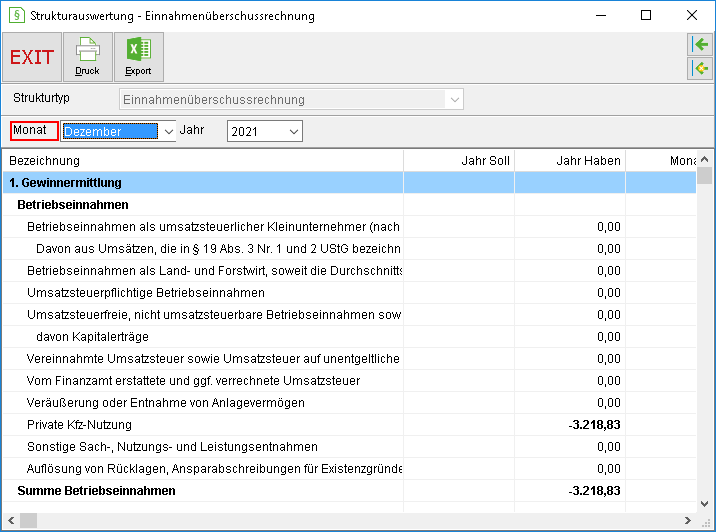
Task: Click the Bezeichnung column header
Action: pos(203,161)
